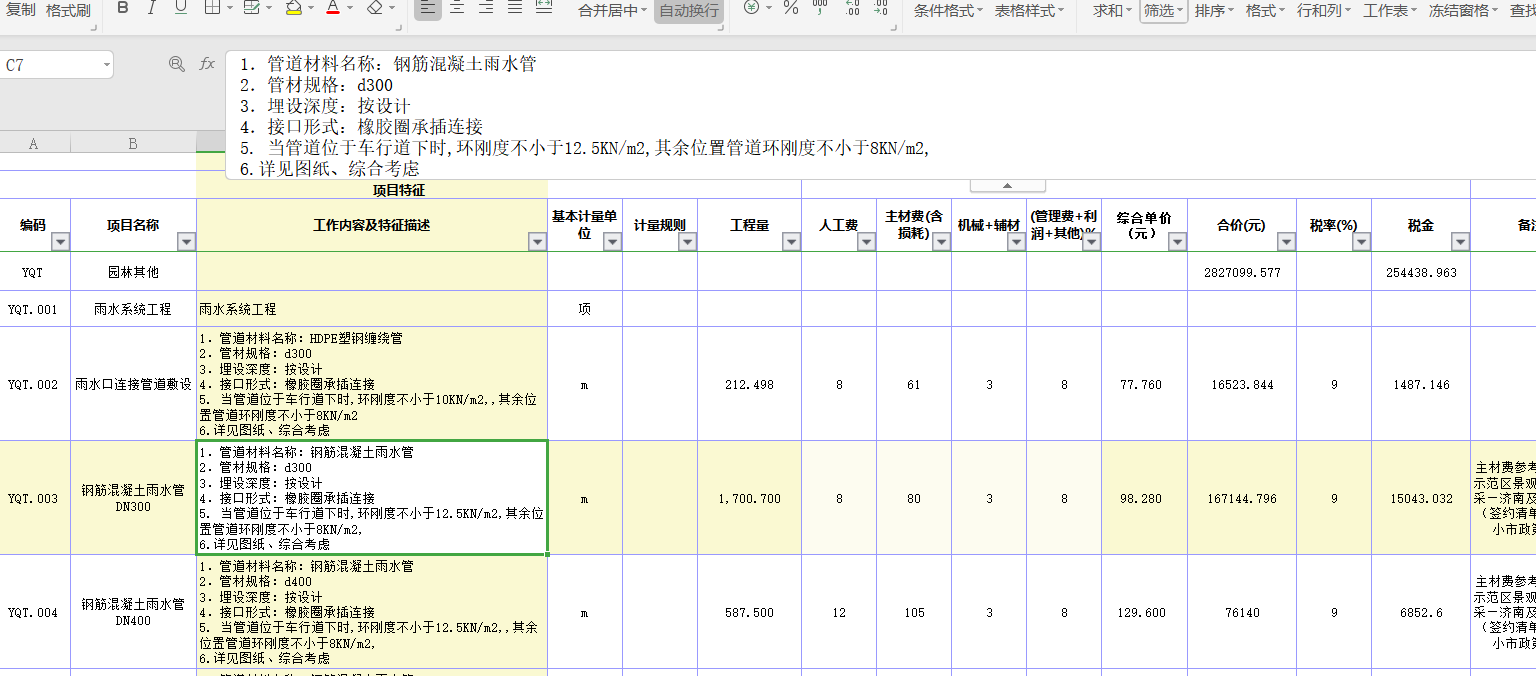Screen dimensions: 1536x676
Task: Select cell 钢筋混凝土雨水管 DN400
Action: coord(133,612)
